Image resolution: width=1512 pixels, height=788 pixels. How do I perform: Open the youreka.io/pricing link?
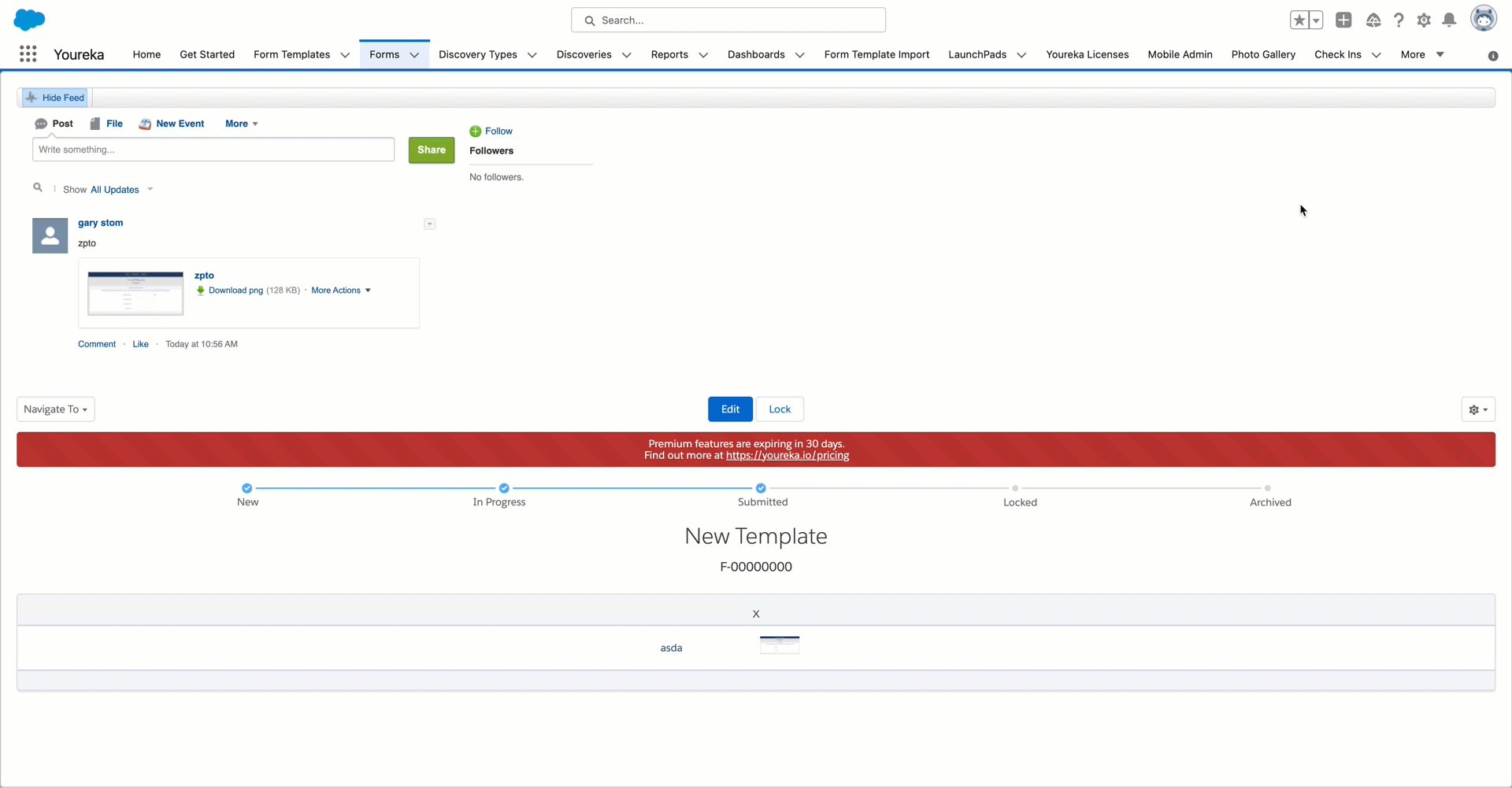(x=787, y=456)
